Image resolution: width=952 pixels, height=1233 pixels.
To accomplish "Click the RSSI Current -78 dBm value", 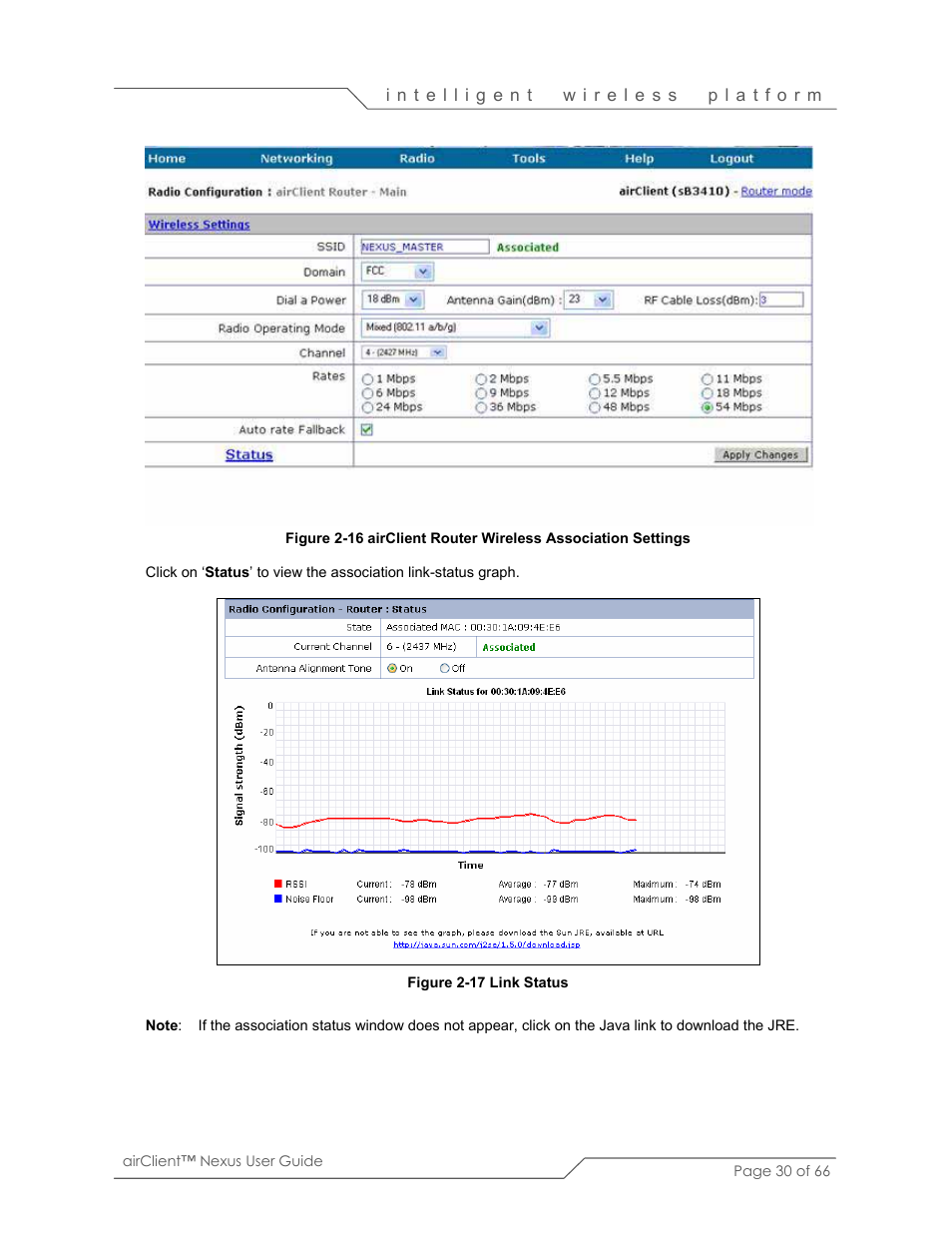I will (419, 885).
